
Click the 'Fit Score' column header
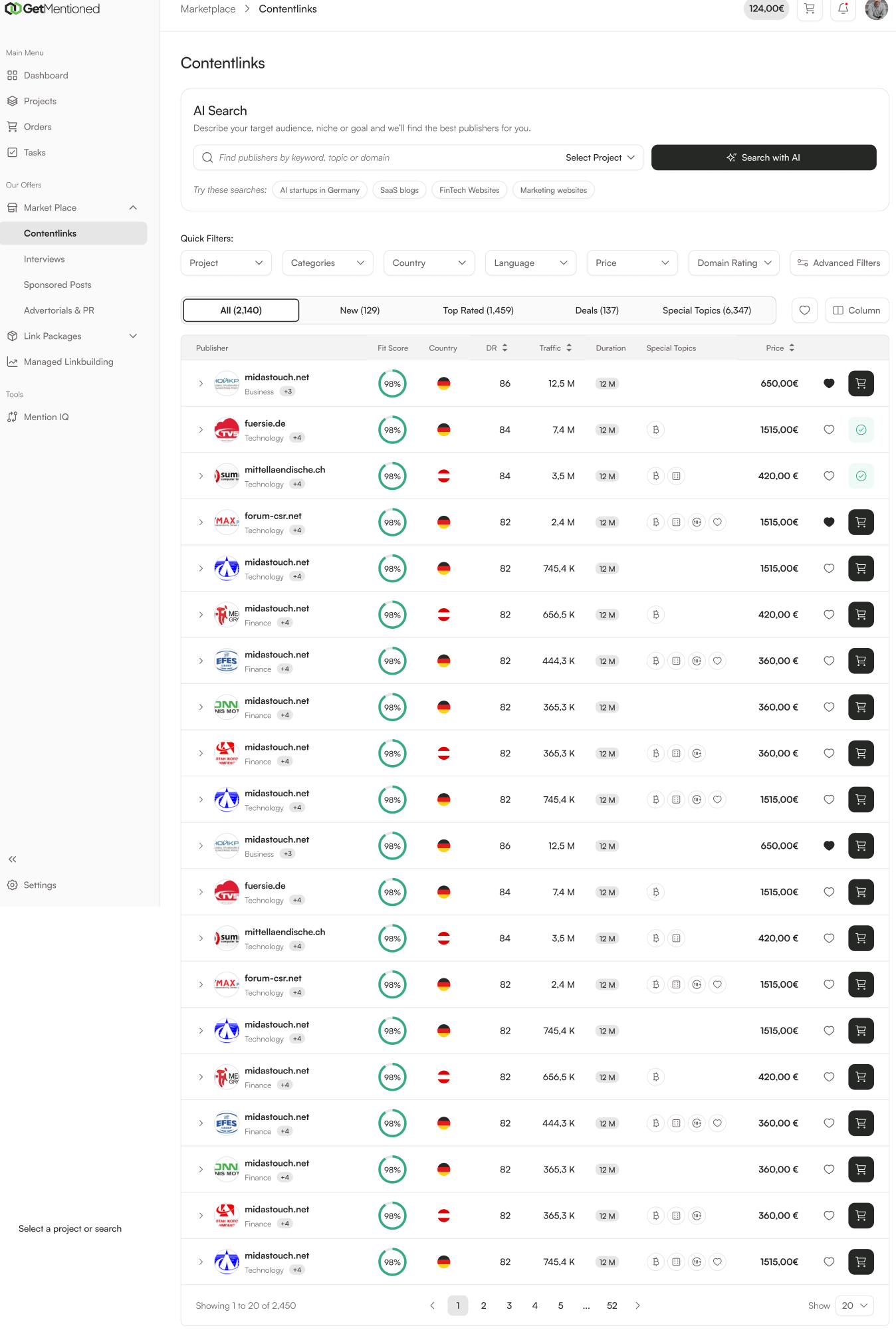tap(393, 348)
